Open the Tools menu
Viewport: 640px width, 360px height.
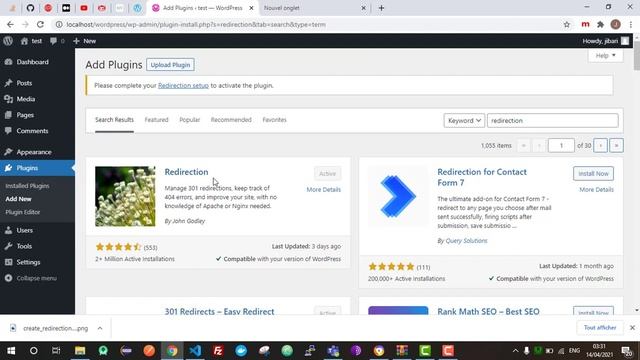(37, 246)
